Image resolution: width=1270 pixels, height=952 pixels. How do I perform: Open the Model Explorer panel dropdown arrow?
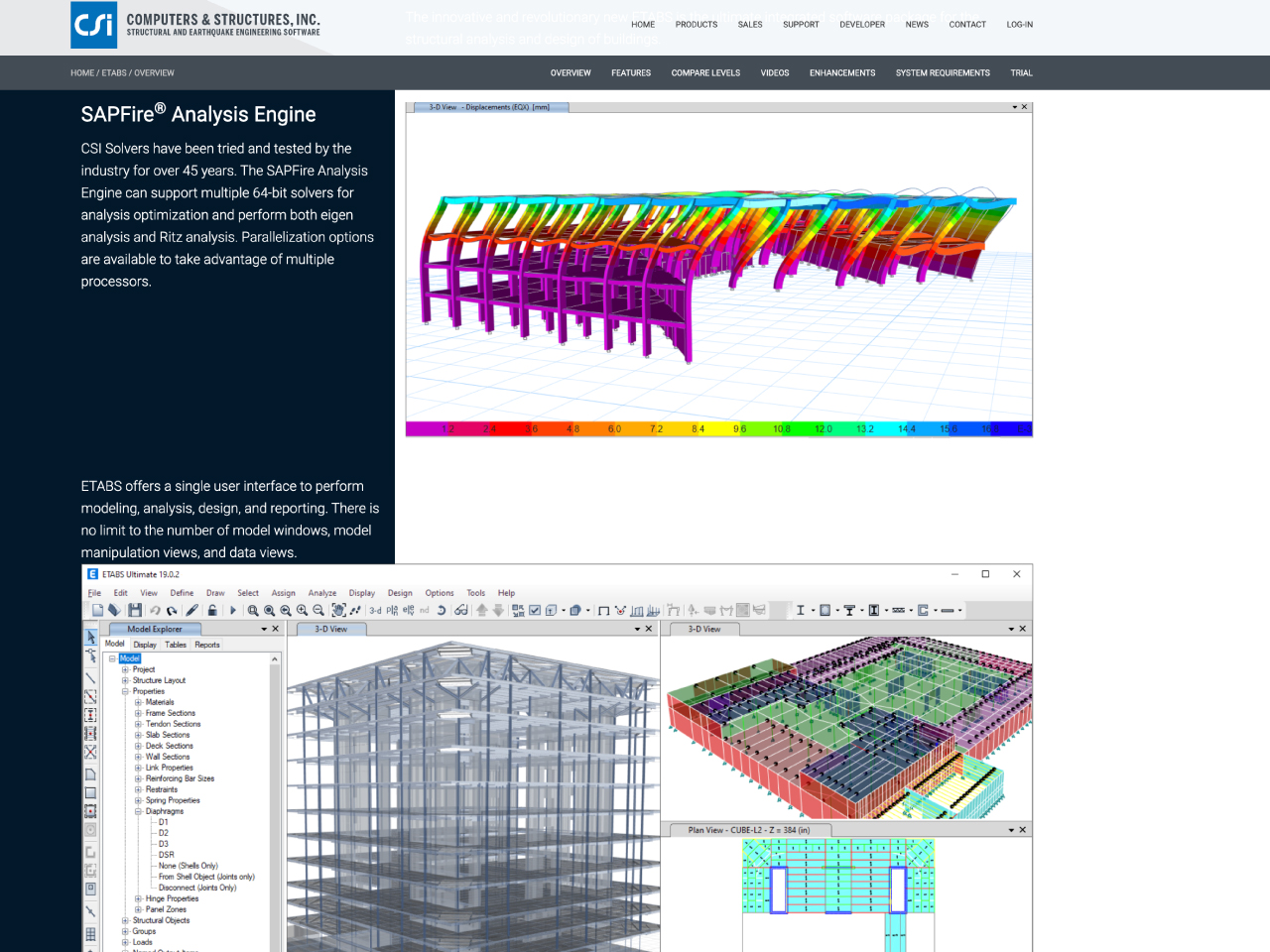click(x=264, y=629)
